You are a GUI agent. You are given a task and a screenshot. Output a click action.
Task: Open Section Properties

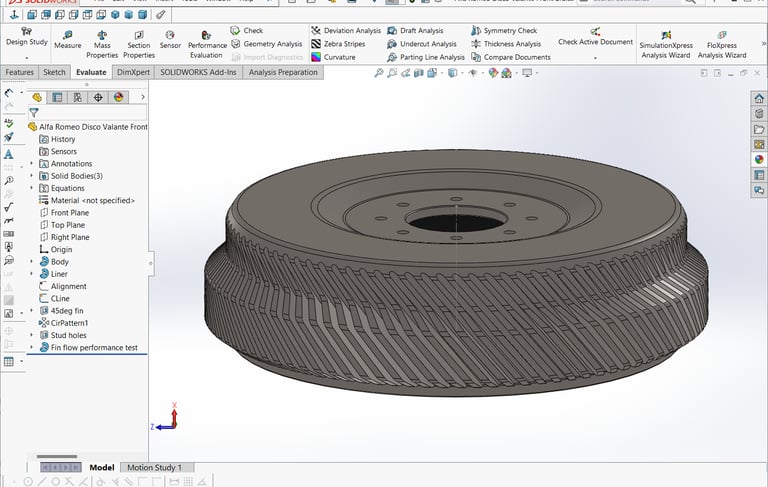(x=139, y=44)
